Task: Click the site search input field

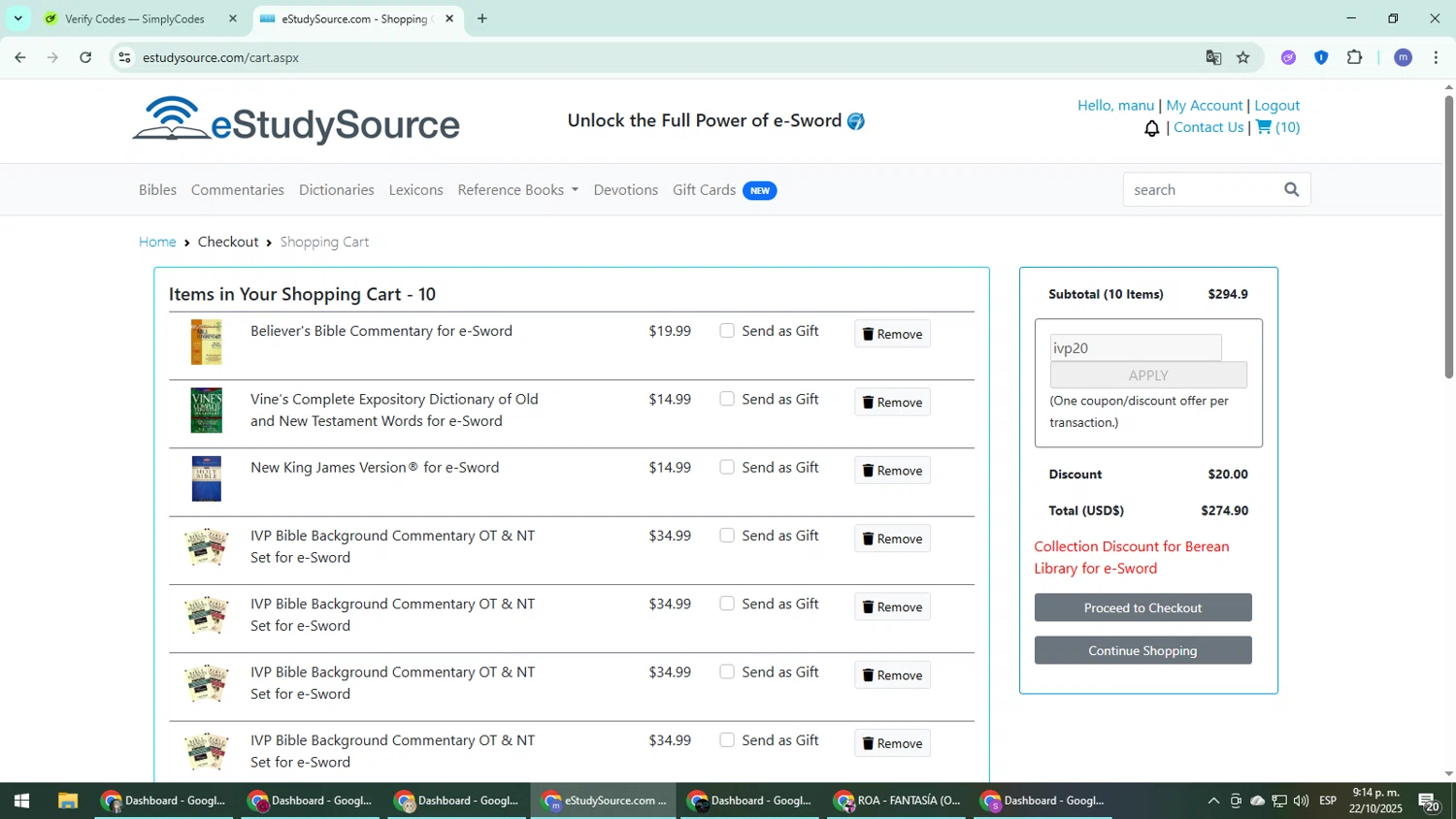Action: point(1201,189)
